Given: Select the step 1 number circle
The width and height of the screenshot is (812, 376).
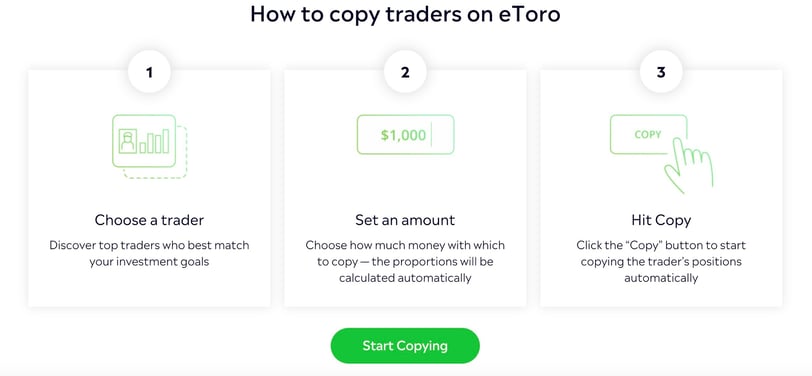Looking at the screenshot, I should (149, 72).
